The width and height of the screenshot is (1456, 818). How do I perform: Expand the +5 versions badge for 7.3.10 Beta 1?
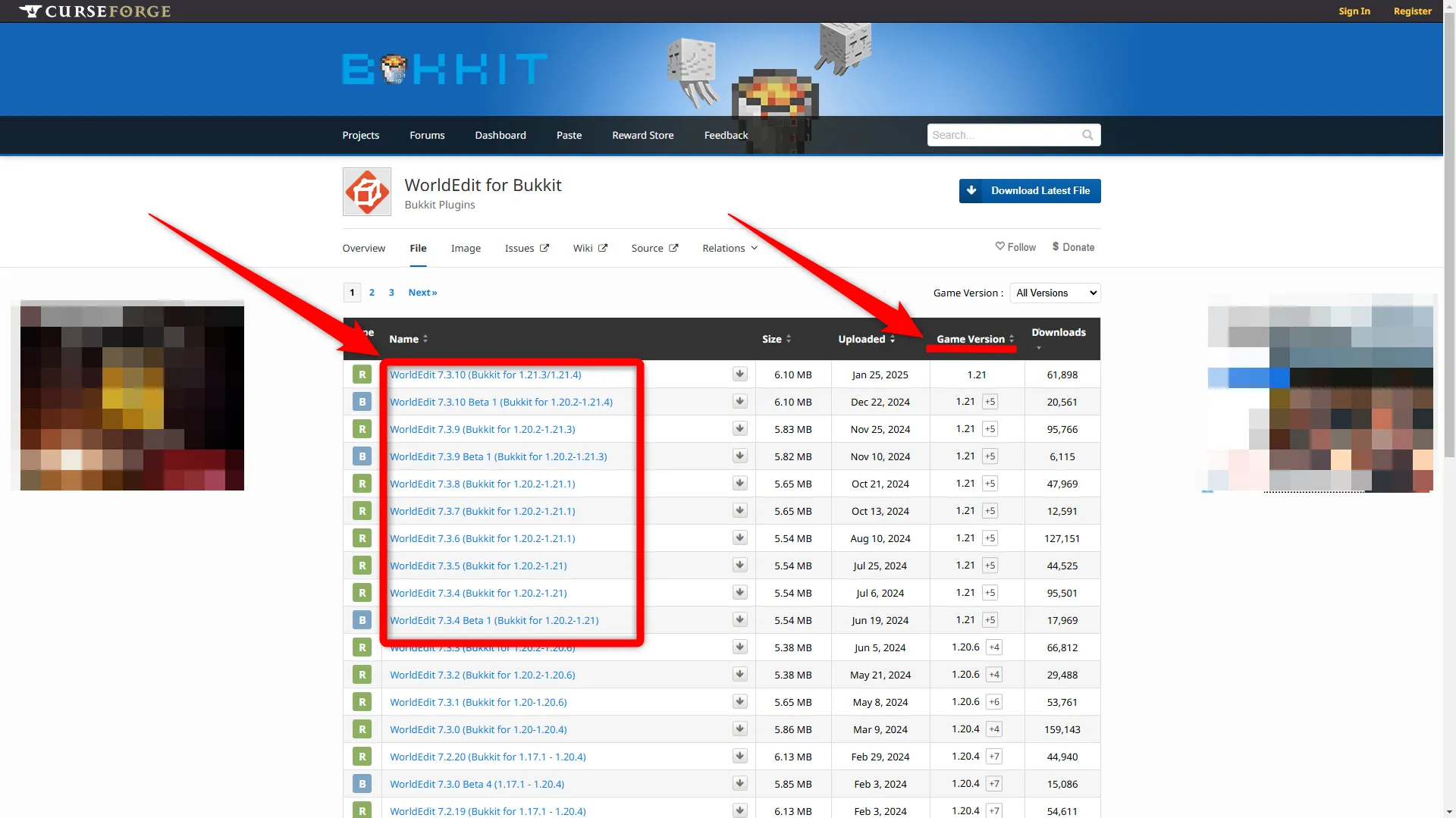point(990,402)
